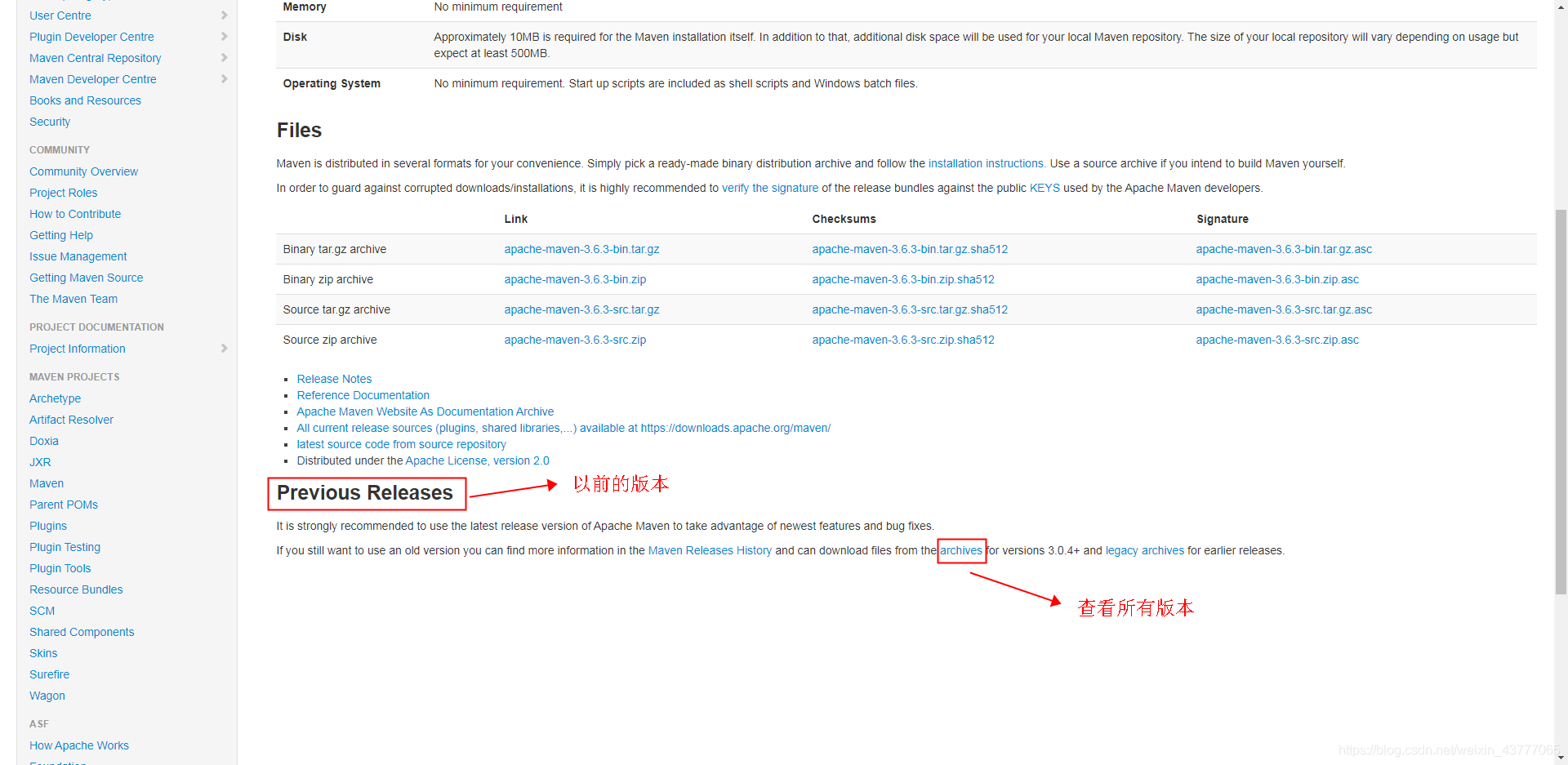The image size is (1568, 765).
Task: Download apache-maven-3.6.3-src.tar.gz
Action: coord(581,309)
